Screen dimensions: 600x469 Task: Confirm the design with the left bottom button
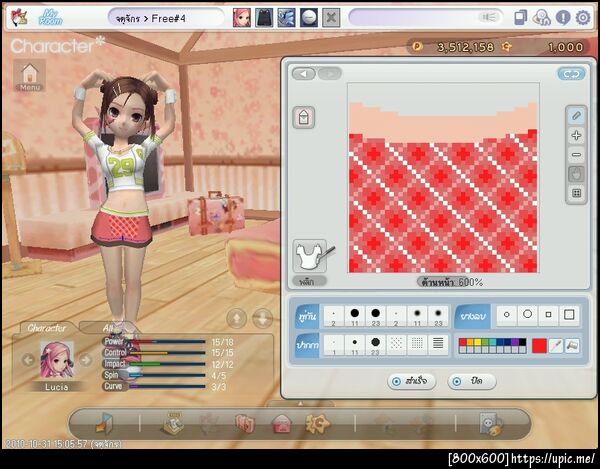pyautogui.click(x=411, y=381)
